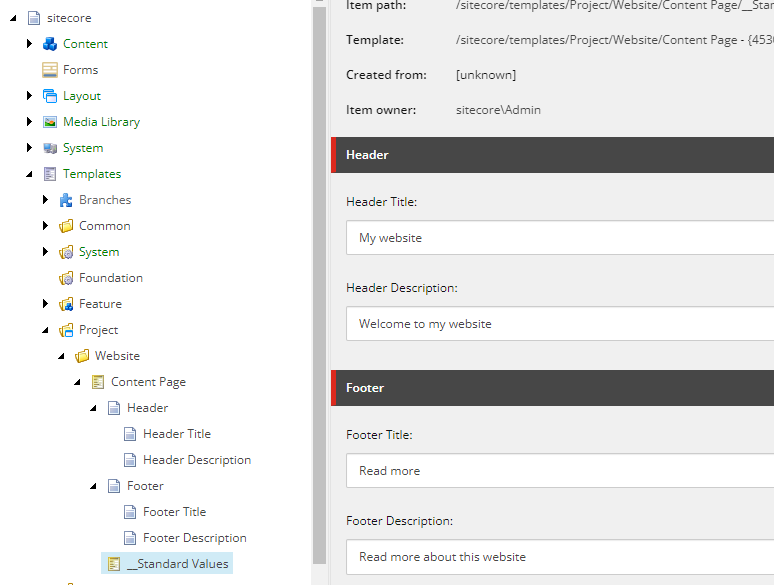Screen dimensions: 774x585
Task: Click the Header Description input field
Action: tap(560, 324)
